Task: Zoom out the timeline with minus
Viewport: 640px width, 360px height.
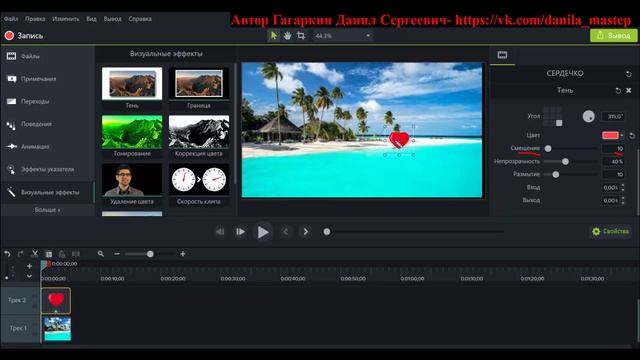Action: pos(117,254)
